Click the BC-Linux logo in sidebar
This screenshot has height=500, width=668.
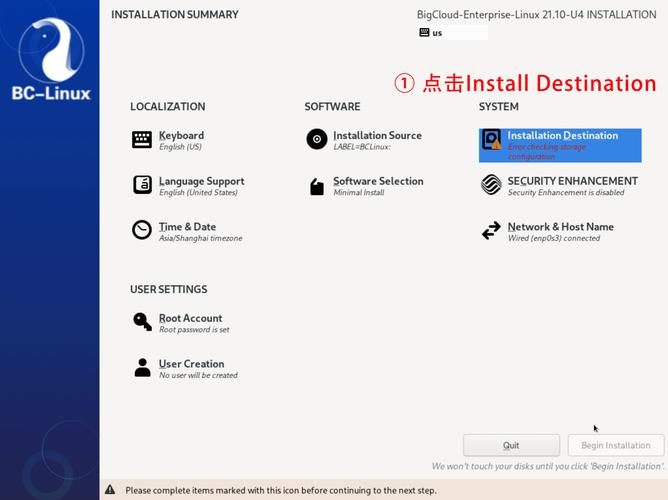coord(49,60)
